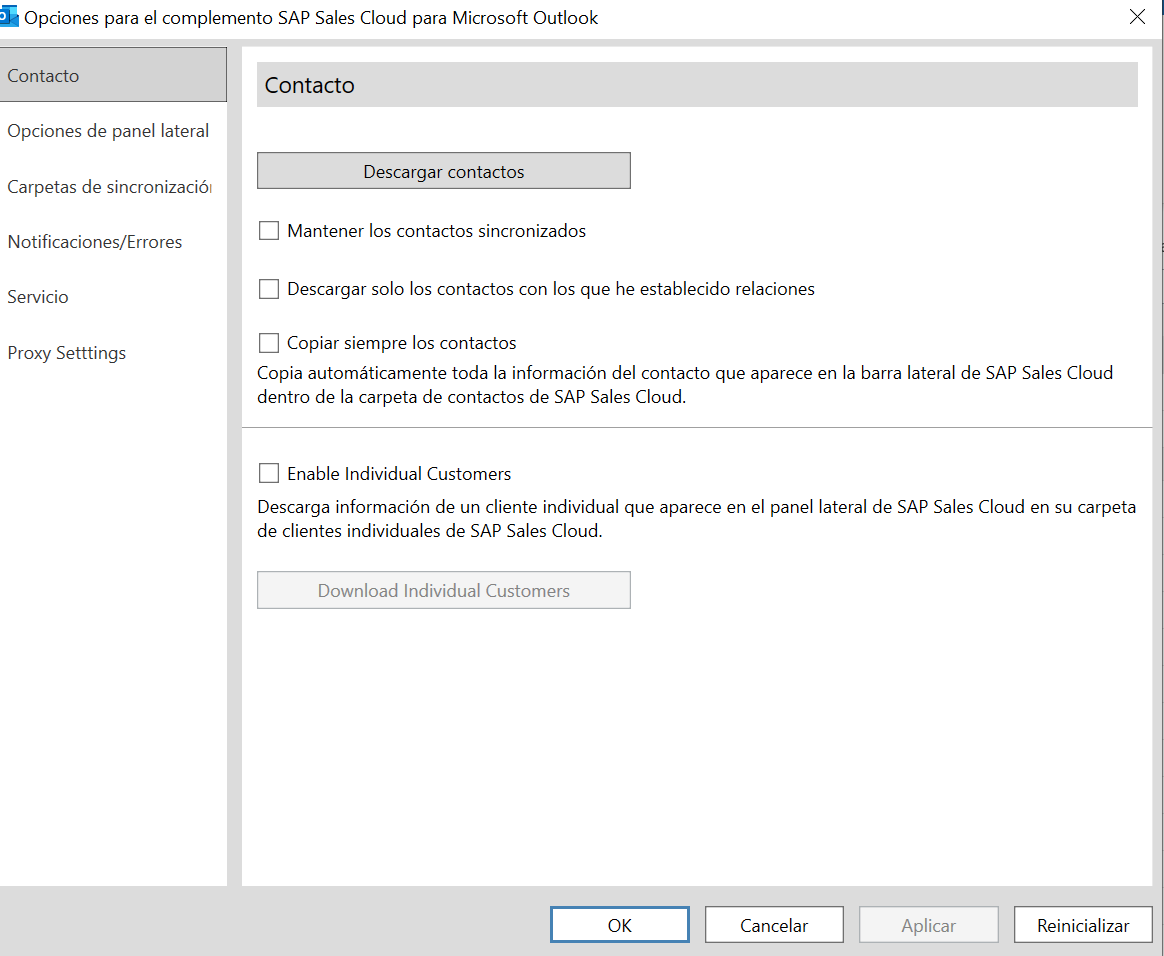Image resolution: width=1164 pixels, height=956 pixels.
Task: Confirm with the OK button
Action: click(x=620, y=925)
